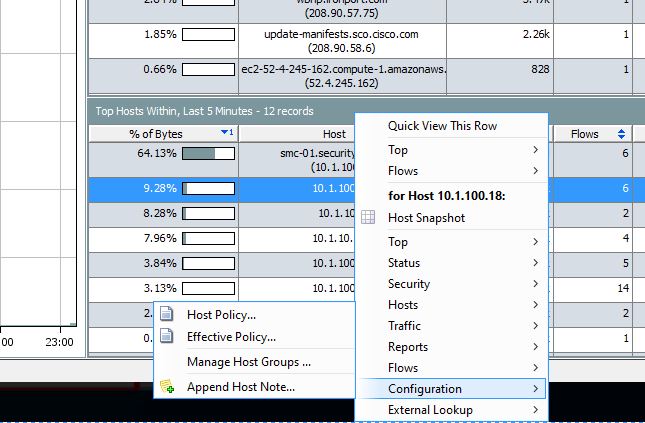
Task: Click the 0.66% percentage text
Action: 160,69
